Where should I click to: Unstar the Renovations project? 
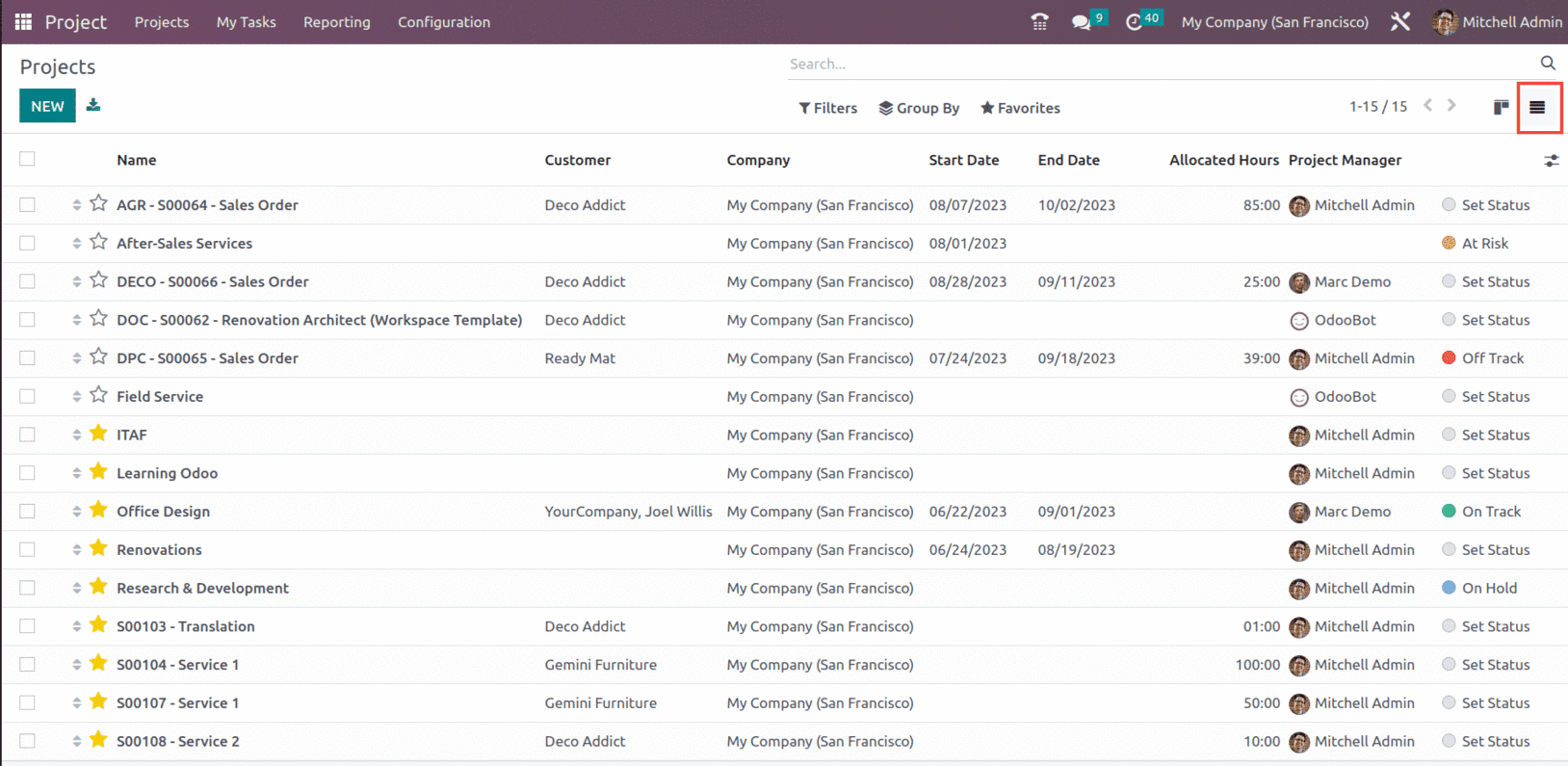pyautogui.click(x=98, y=548)
